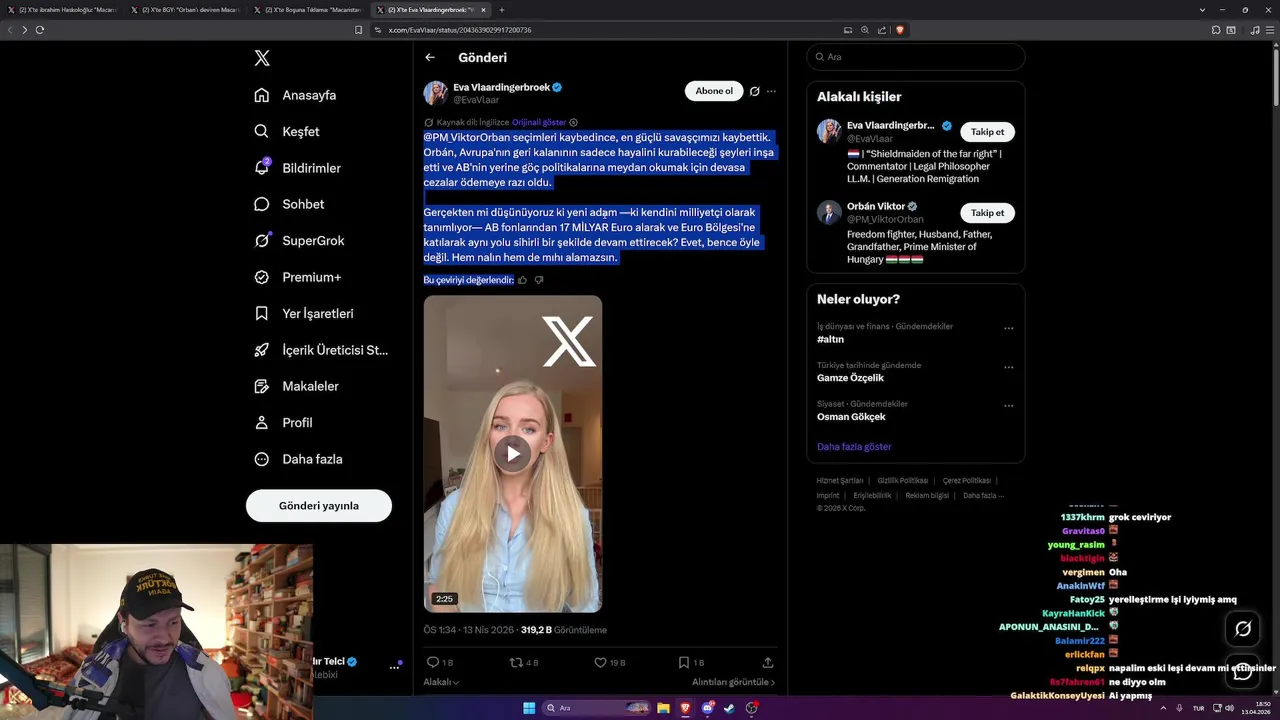
Task: Open Steam from the taskbar
Action: coord(729,708)
